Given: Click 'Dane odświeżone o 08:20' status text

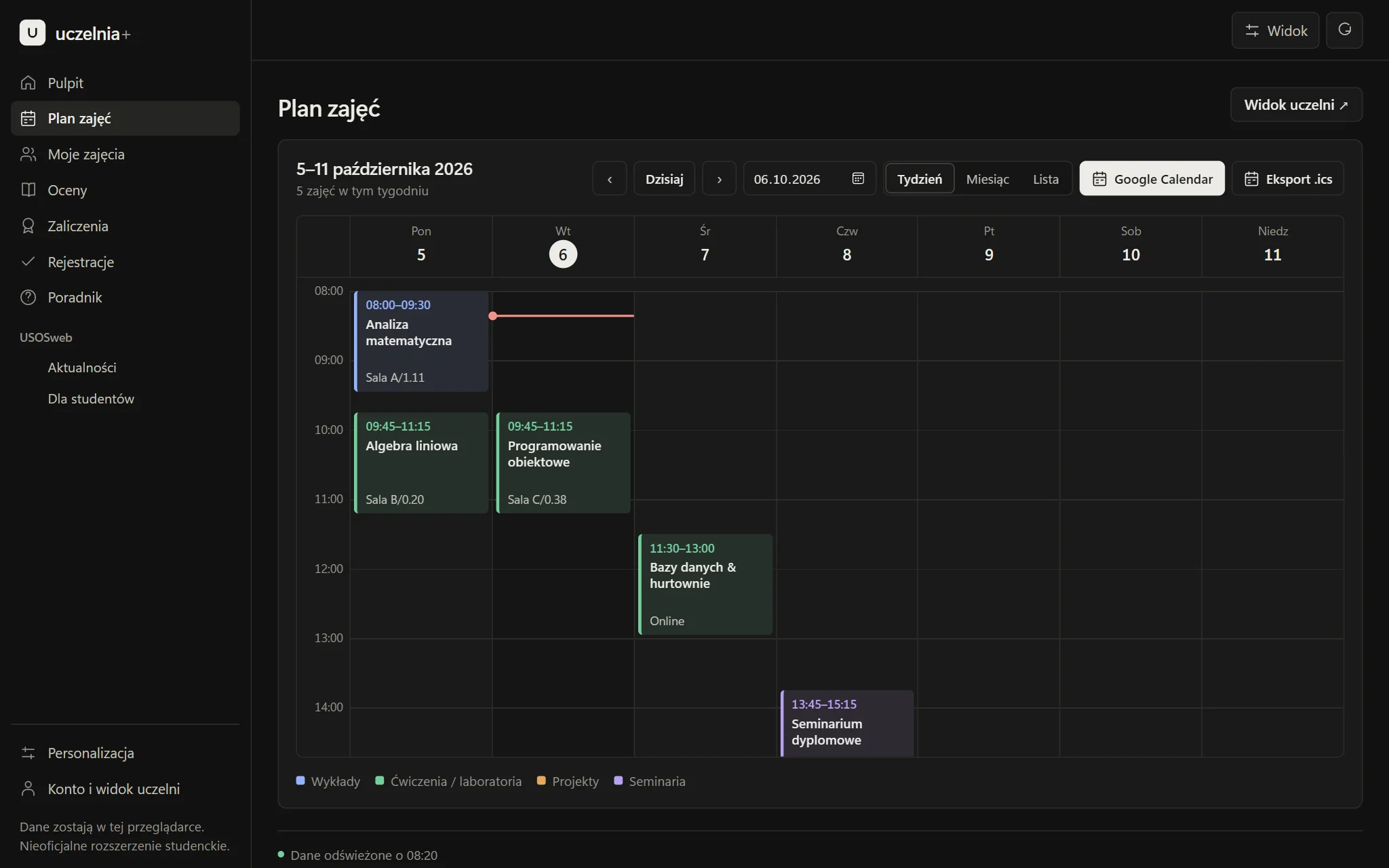Looking at the screenshot, I should tap(364, 855).
